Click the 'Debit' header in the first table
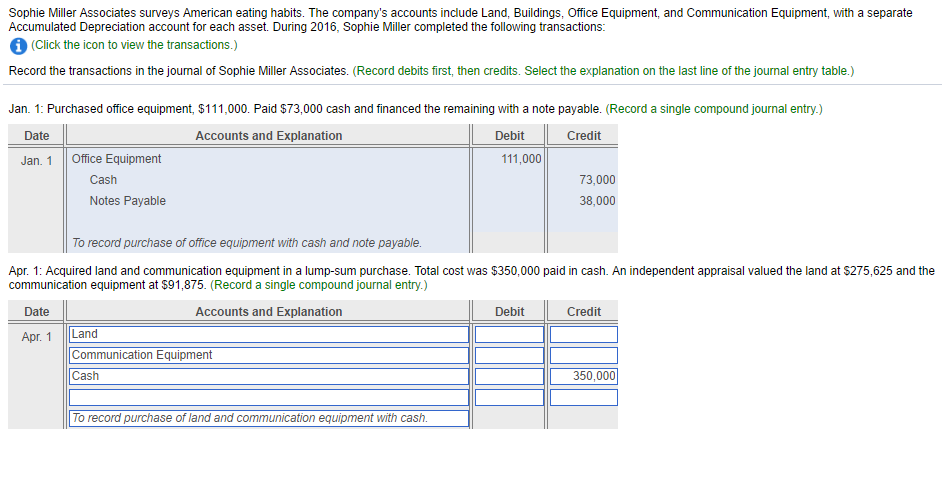 click(509, 136)
